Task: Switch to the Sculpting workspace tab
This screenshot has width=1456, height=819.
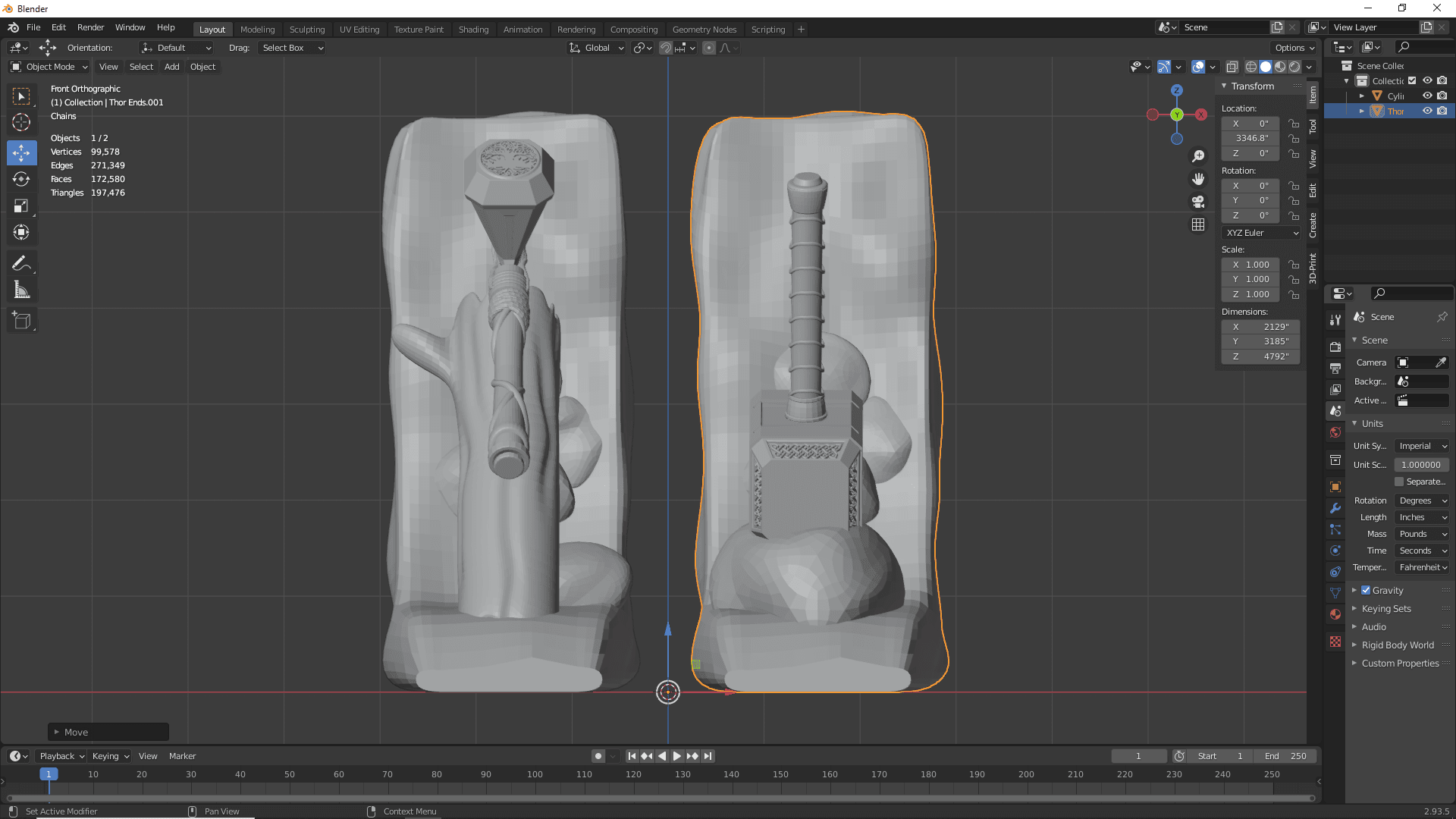Action: (x=306, y=29)
